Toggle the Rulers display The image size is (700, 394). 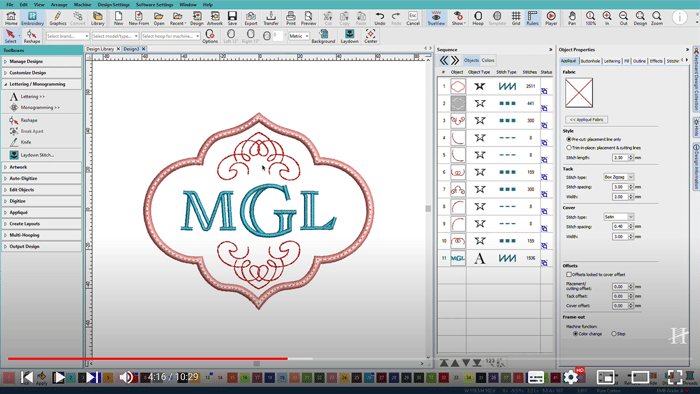tap(532, 18)
